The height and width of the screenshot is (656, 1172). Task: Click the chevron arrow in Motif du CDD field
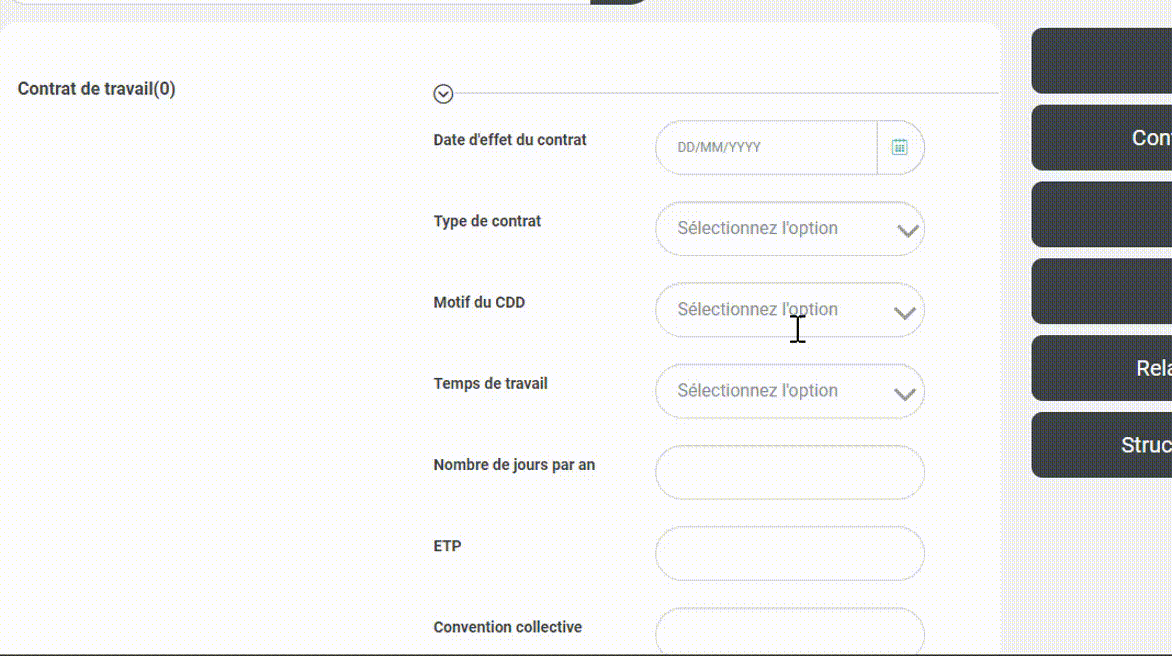[x=905, y=312]
